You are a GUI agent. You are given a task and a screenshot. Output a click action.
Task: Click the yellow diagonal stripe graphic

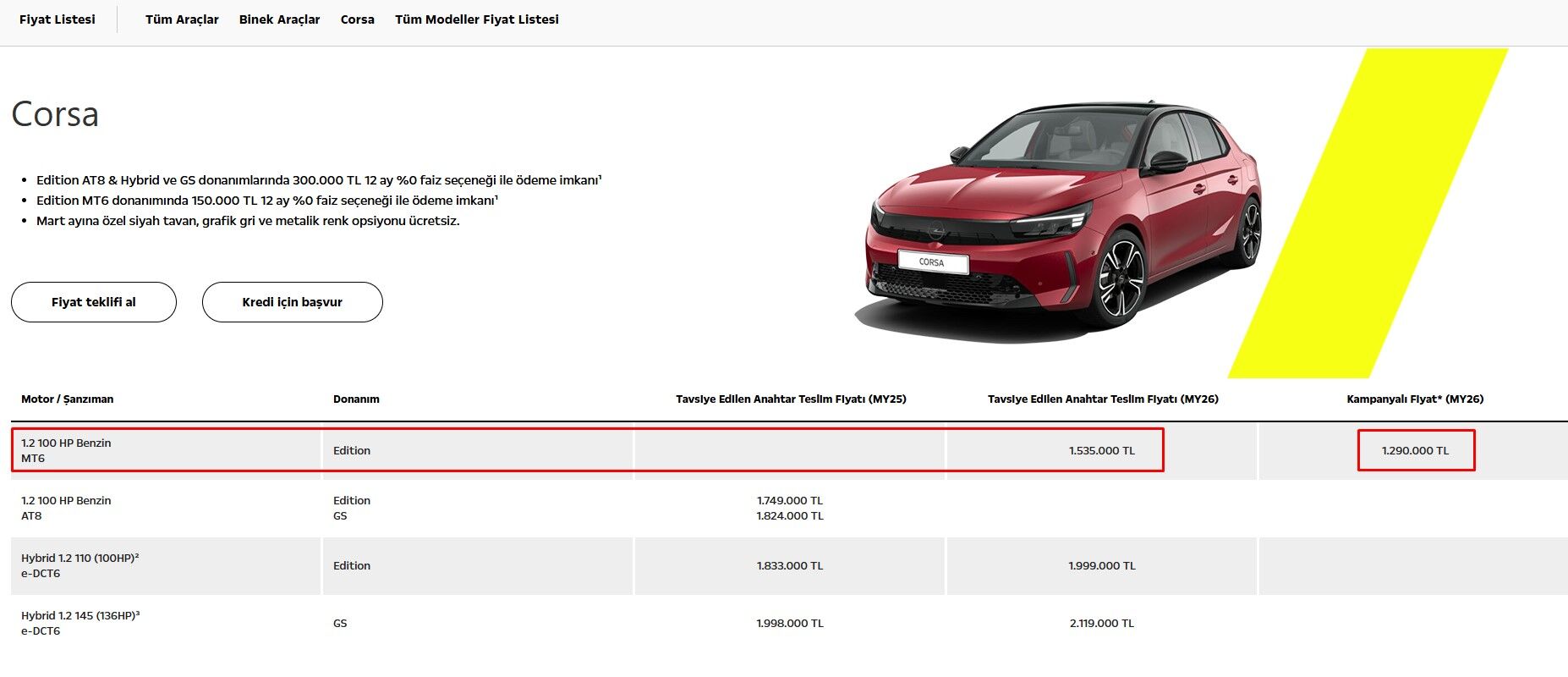tap(1387, 212)
